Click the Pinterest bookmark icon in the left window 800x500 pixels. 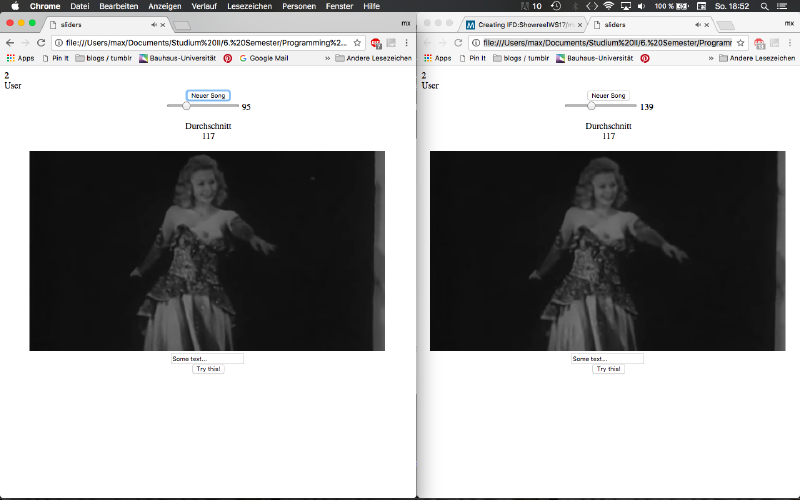[228, 58]
